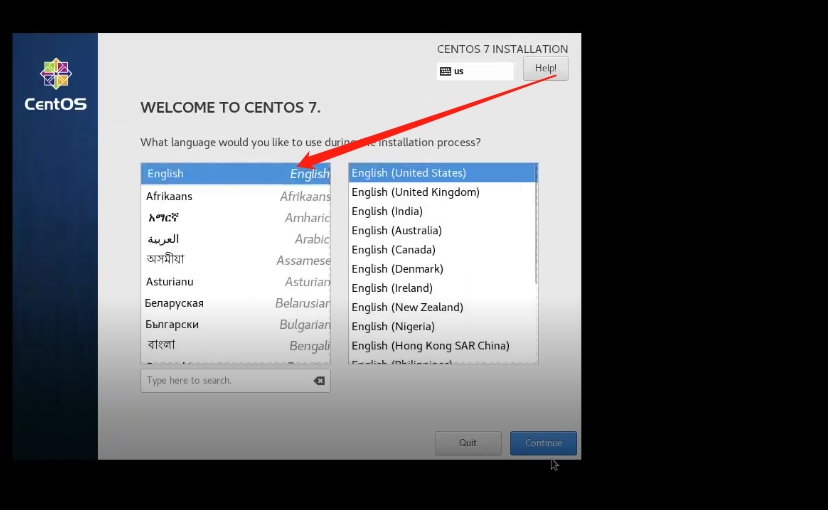Click the Help! button
Screen dimensions: 828x510
tap(545, 69)
